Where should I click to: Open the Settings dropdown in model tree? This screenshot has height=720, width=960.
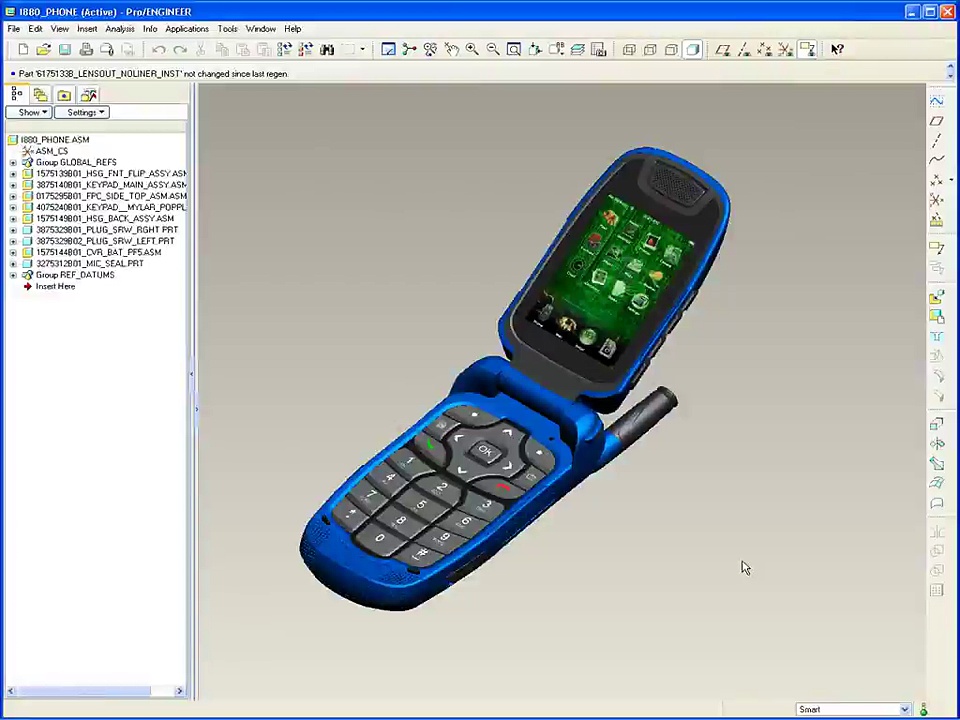click(x=85, y=112)
